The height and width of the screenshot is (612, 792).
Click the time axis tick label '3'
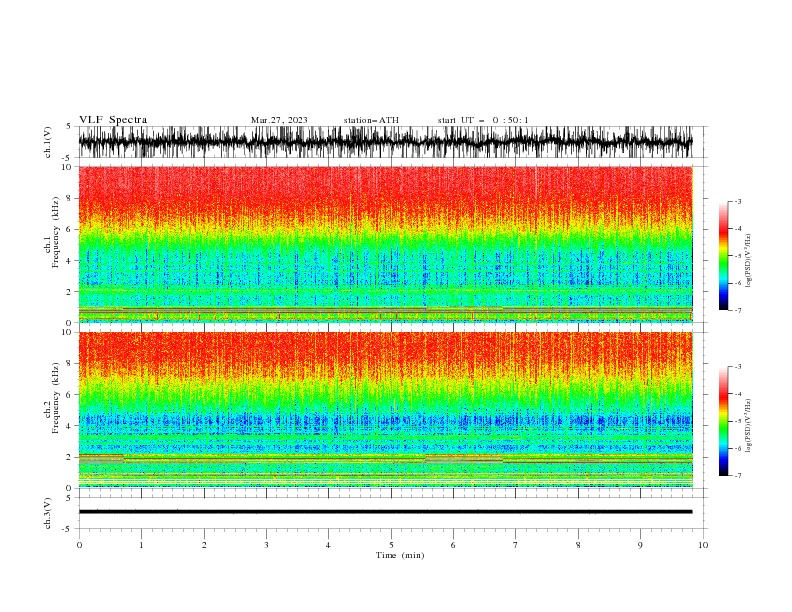266,545
